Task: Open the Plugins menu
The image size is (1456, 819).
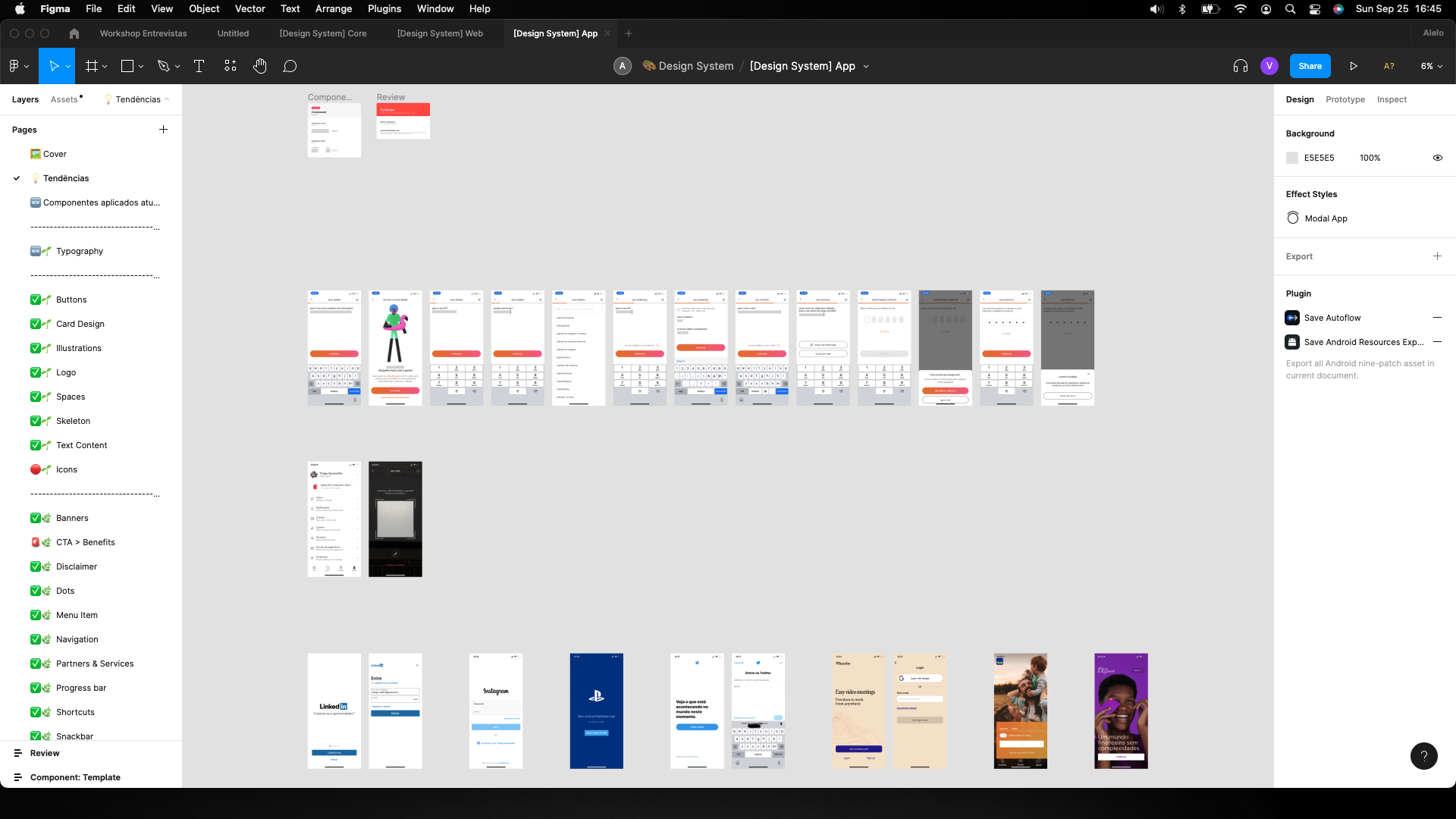Action: 384,8
